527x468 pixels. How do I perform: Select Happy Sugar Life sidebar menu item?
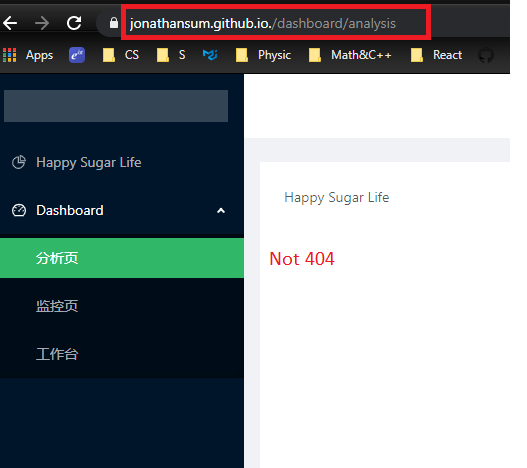coord(122,162)
